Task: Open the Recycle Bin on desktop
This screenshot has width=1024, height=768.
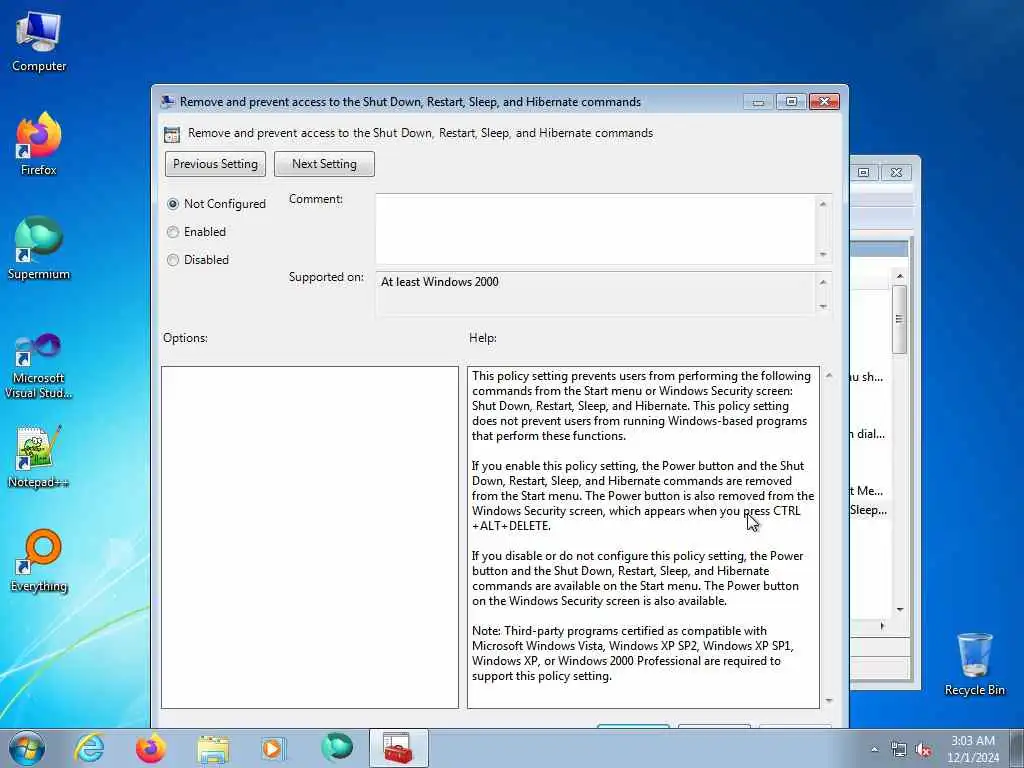Action: (x=974, y=664)
